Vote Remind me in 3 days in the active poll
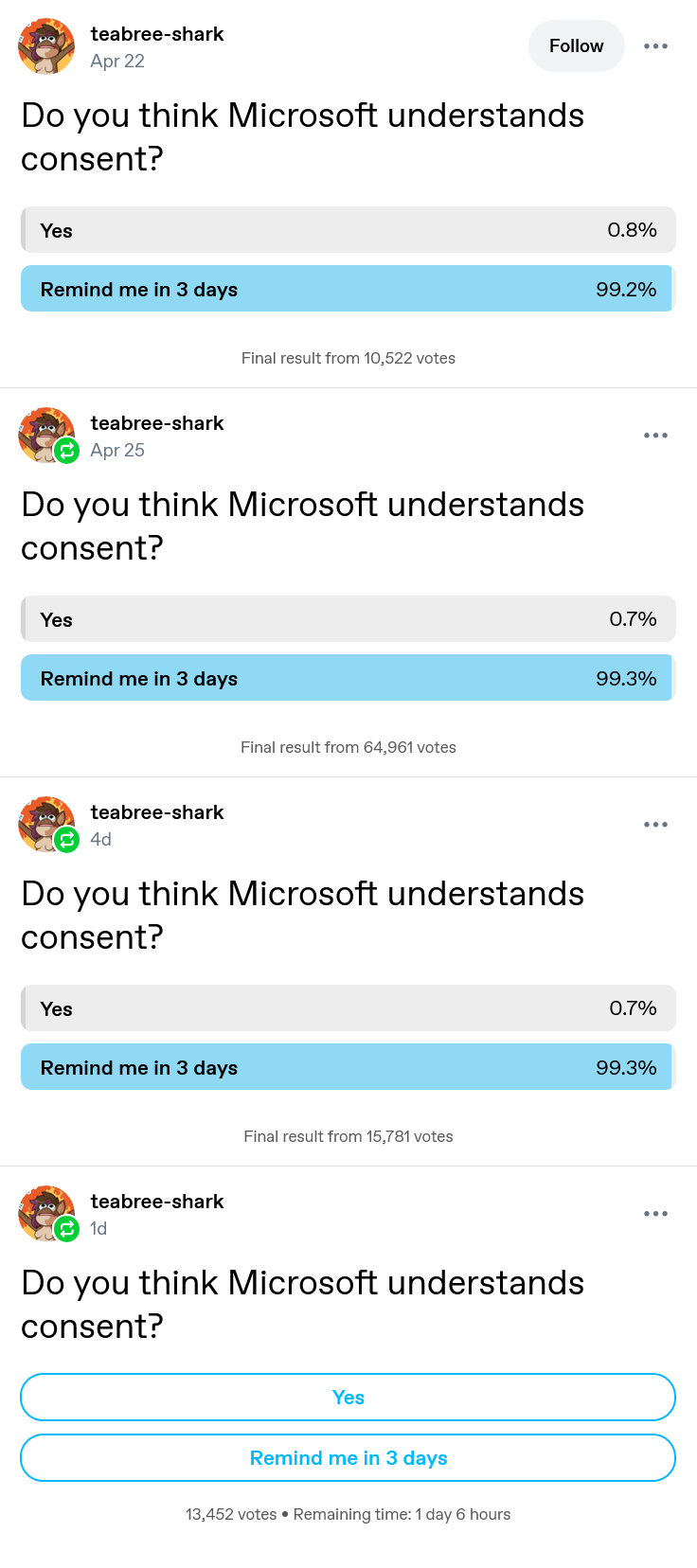697x1568 pixels. coord(348,1457)
